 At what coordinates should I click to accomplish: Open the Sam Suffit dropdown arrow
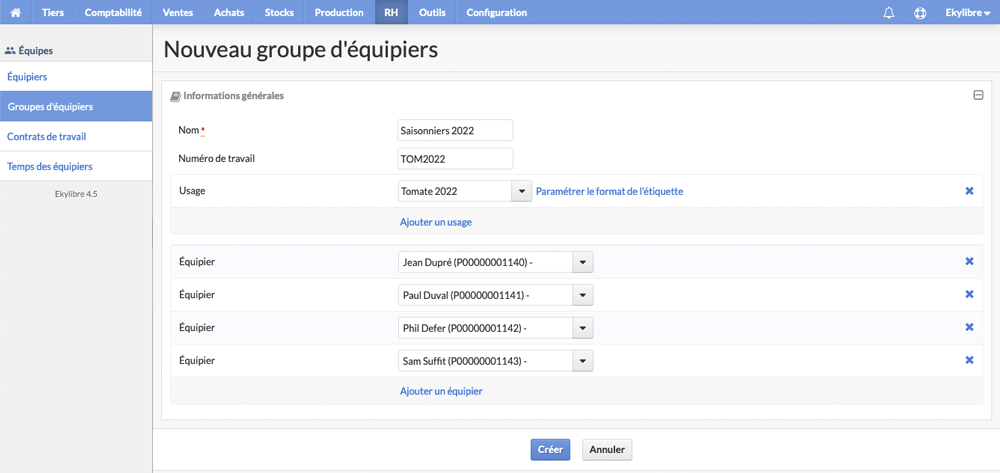pyautogui.click(x=583, y=361)
